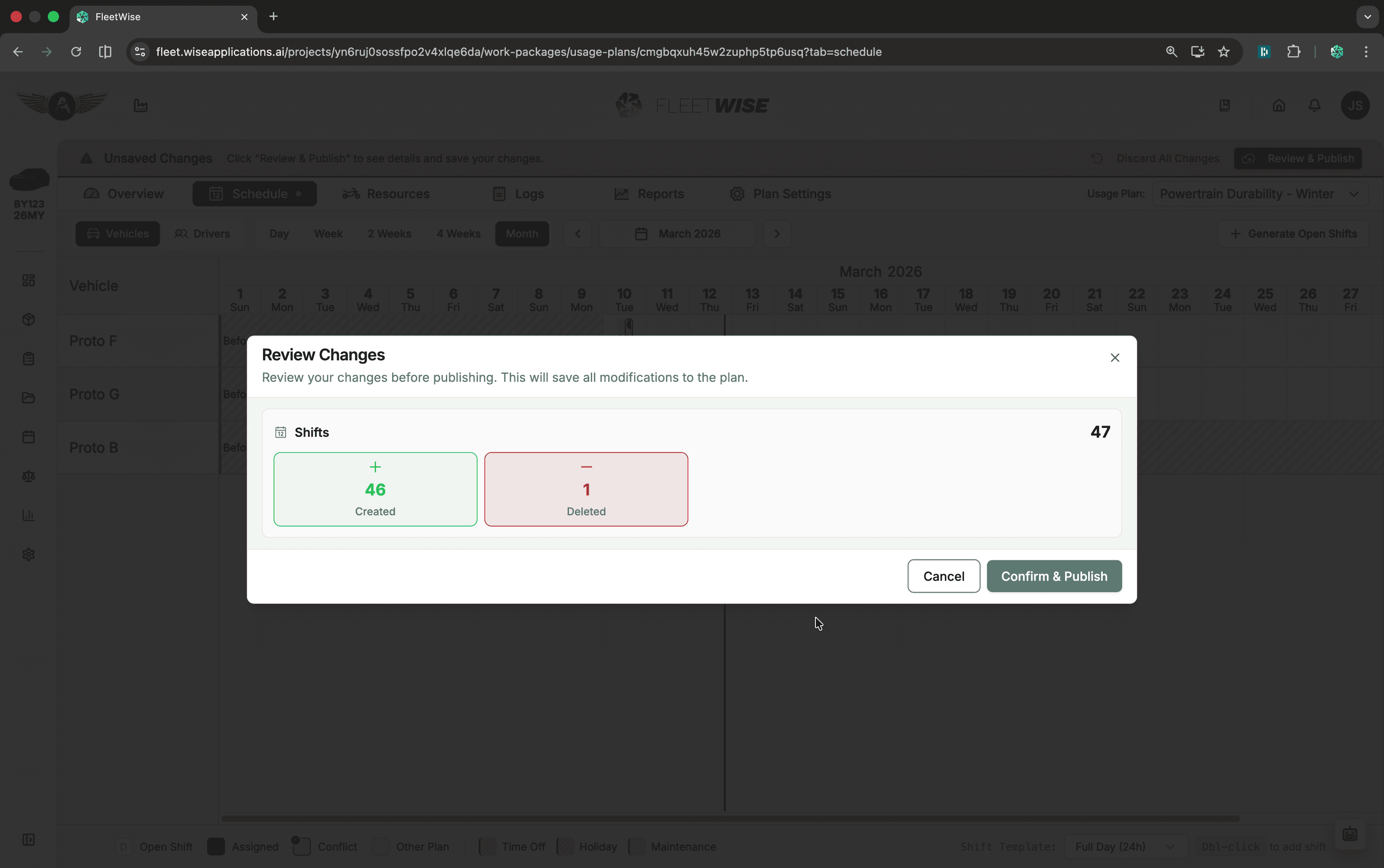Click Discard All Changes
Viewport: 1384px width, 868px height.
[1155, 159]
